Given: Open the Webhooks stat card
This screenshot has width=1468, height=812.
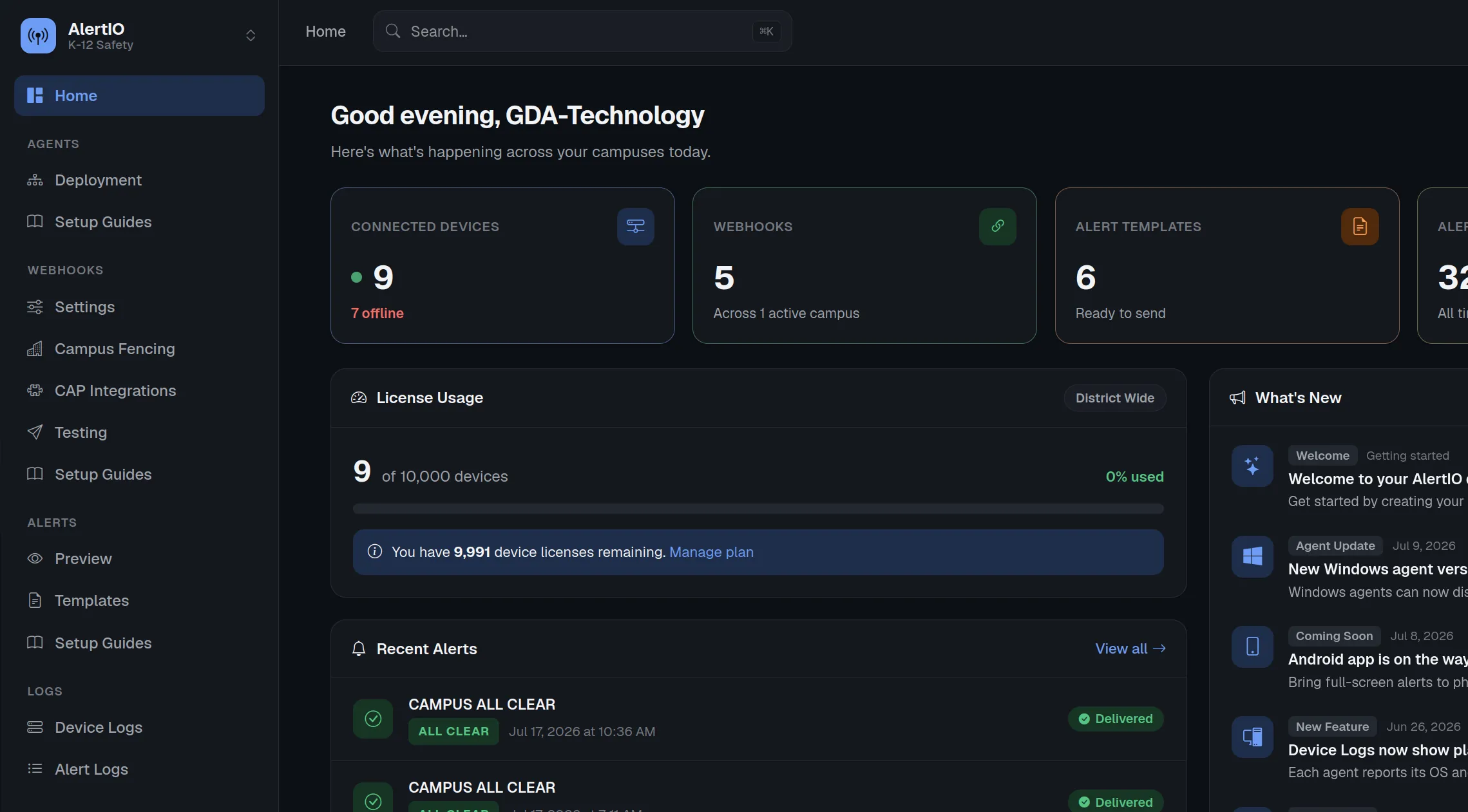Looking at the screenshot, I should point(864,266).
